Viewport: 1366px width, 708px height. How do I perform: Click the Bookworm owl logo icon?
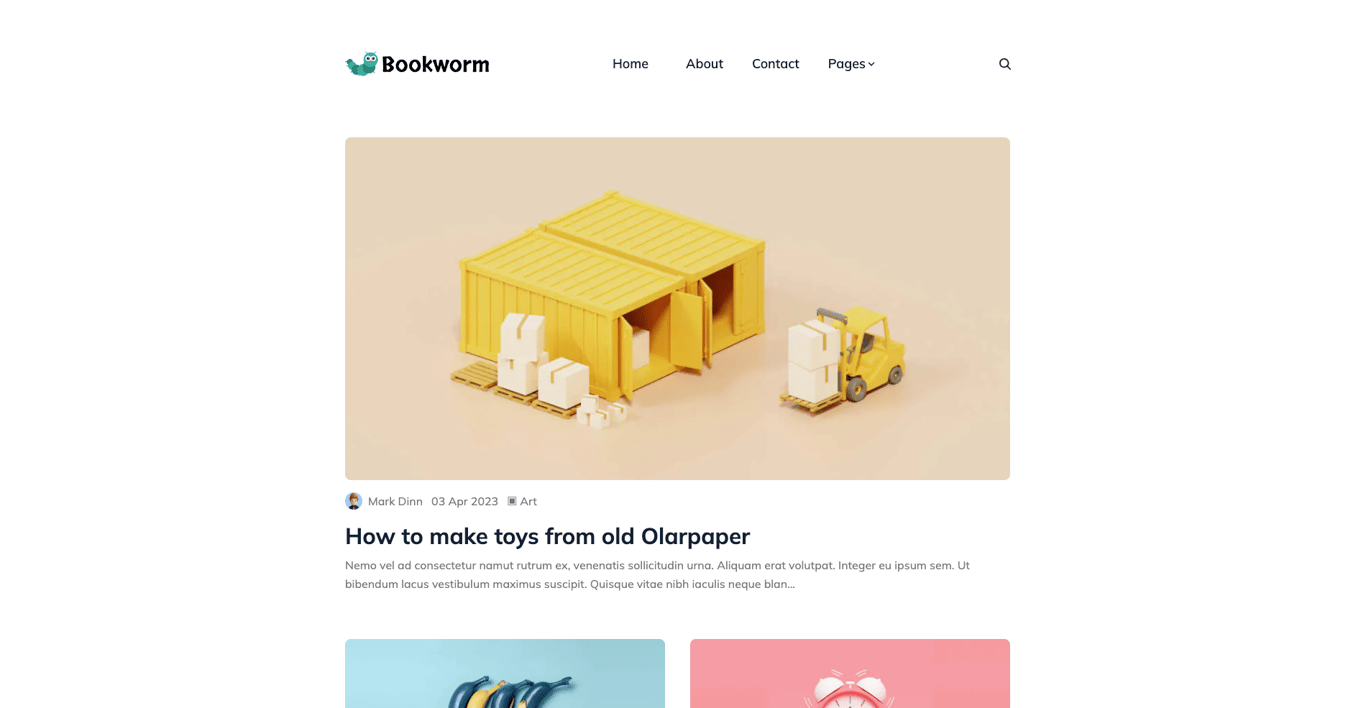coord(362,64)
